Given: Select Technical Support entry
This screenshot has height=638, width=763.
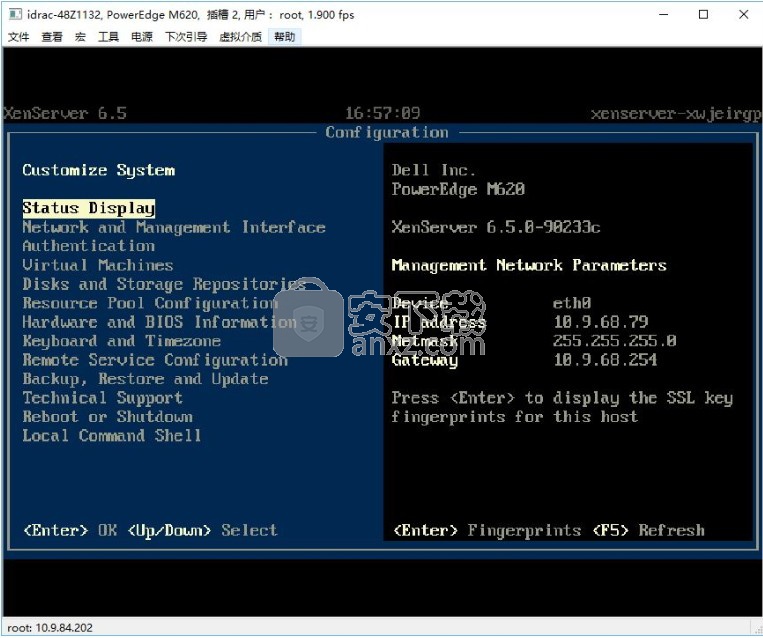Looking at the screenshot, I should 103,398.
